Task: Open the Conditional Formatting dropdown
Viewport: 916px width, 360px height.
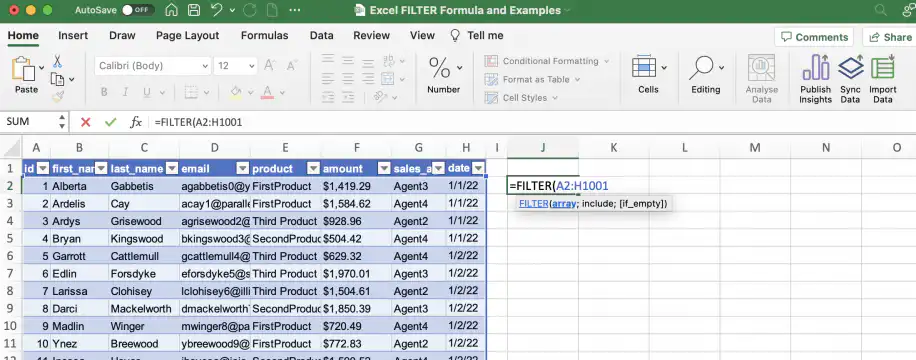Action: coord(547,61)
